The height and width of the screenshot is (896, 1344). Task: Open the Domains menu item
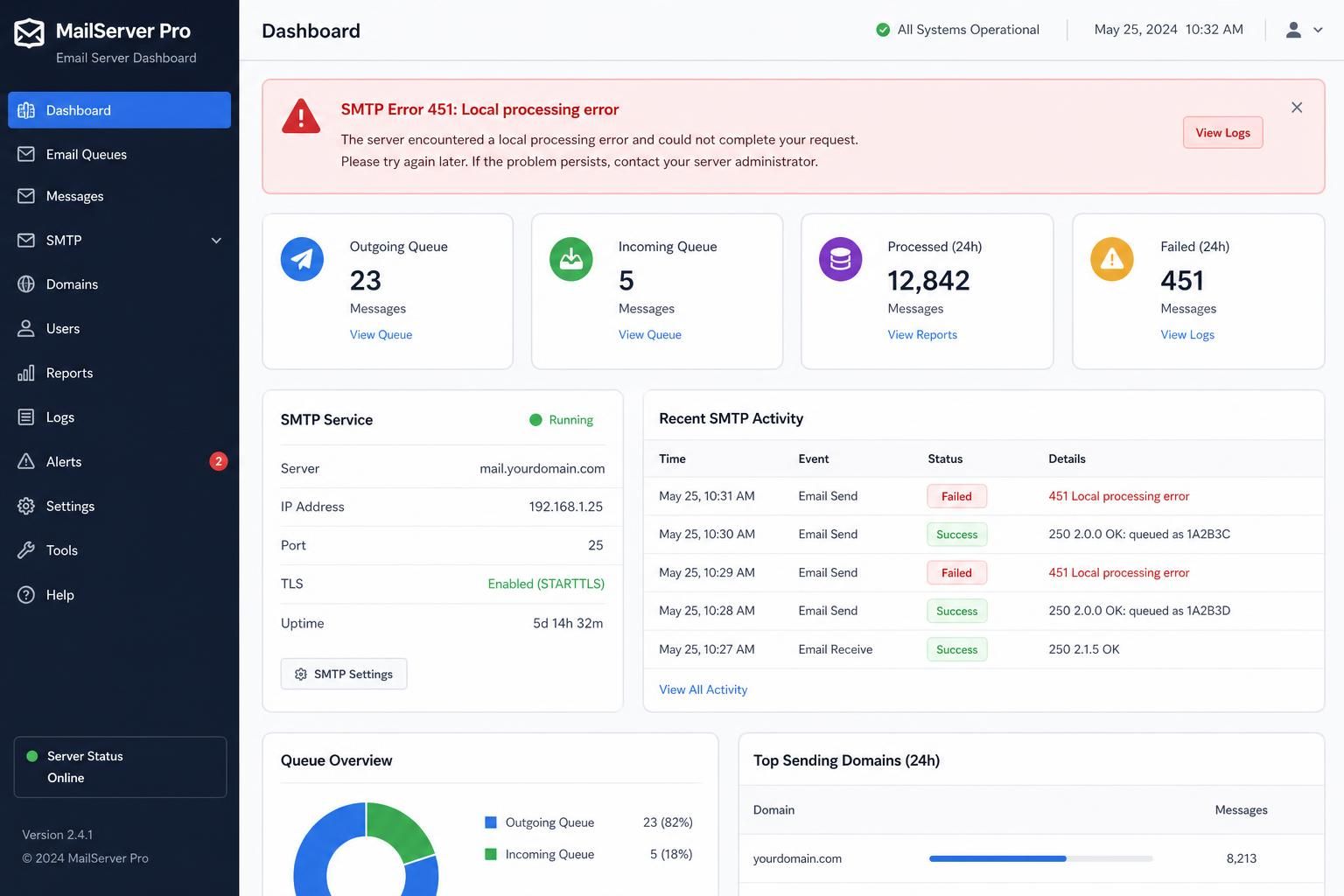pos(120,284)
